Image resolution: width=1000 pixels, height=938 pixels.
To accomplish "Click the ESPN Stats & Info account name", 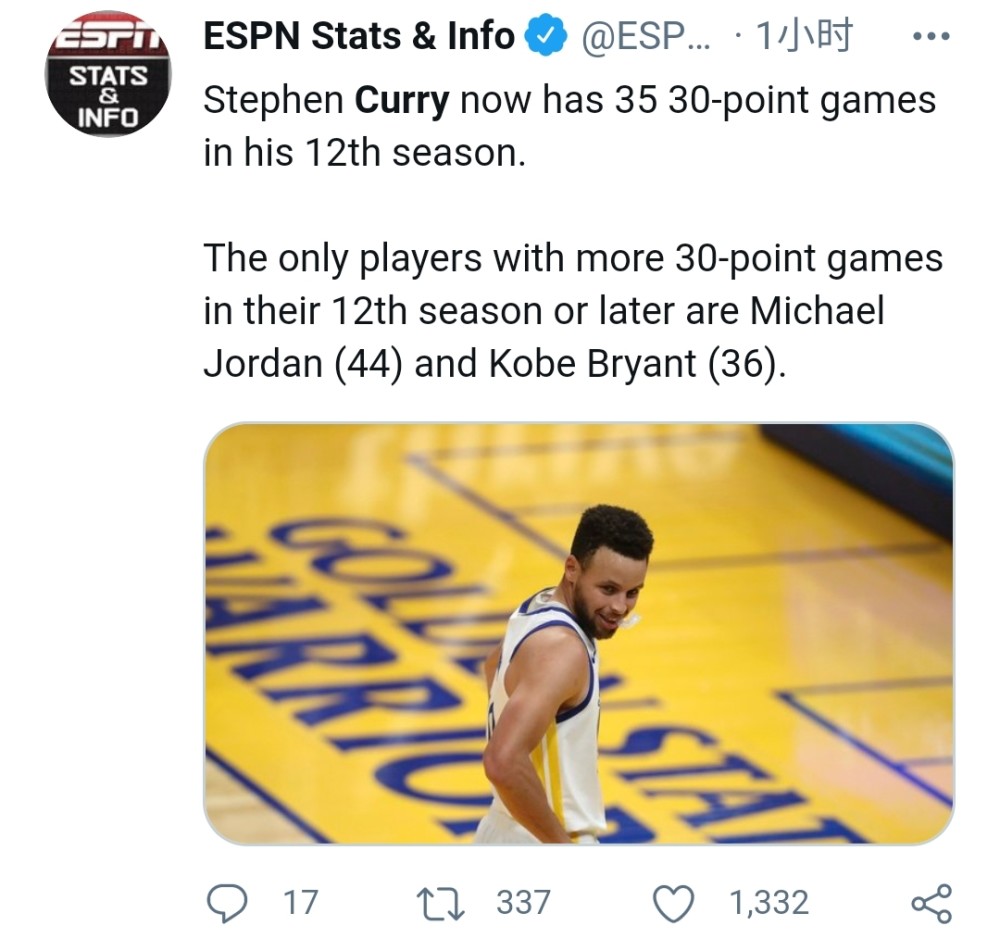I will [358, 38].
